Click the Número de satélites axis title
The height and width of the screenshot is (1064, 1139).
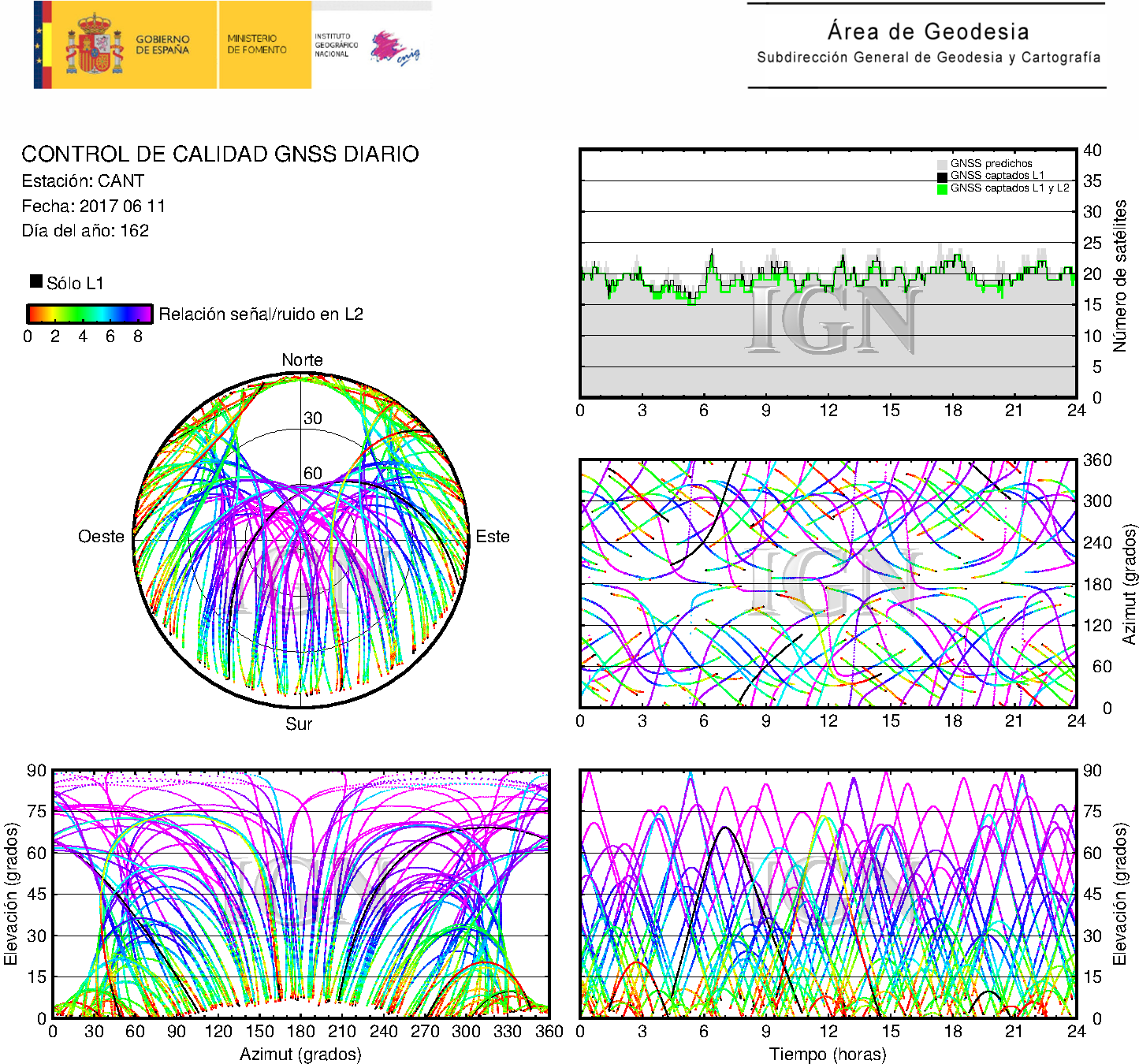[x=1120, y=275]
